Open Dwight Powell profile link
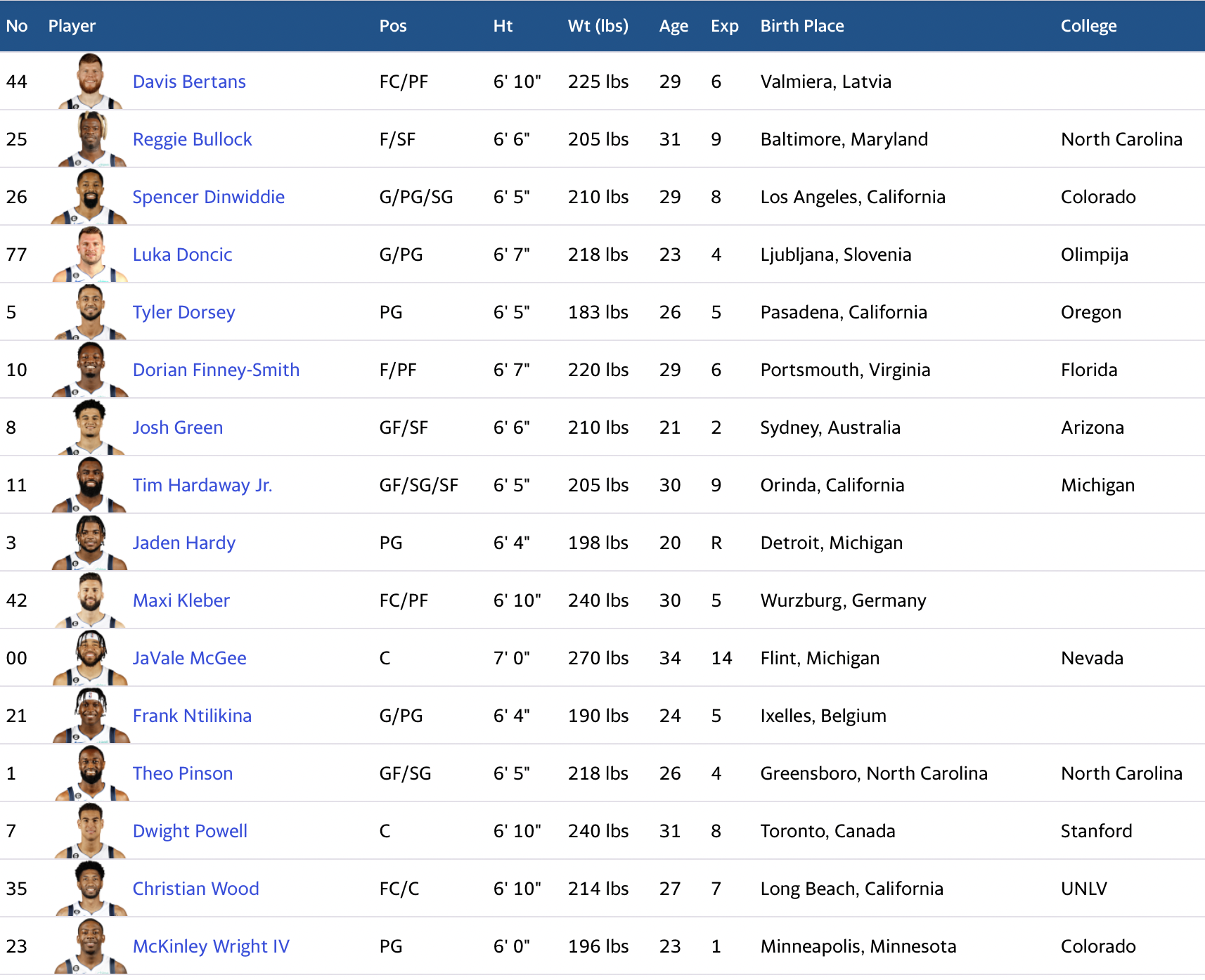The image size is (1205, 980). click(x=190, y=831)
